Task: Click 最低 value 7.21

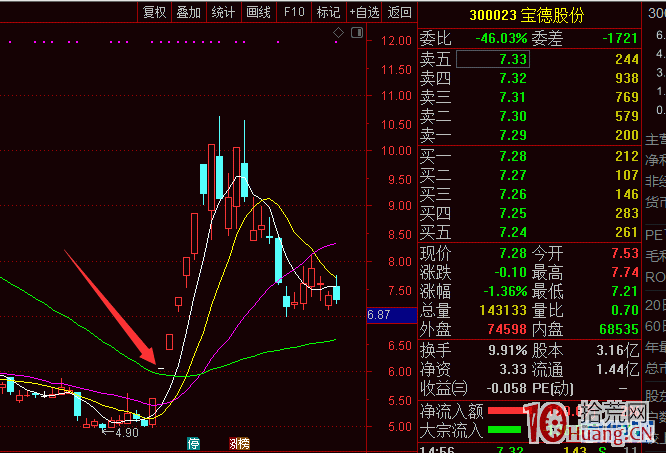Action: click(x=625, y=291)
